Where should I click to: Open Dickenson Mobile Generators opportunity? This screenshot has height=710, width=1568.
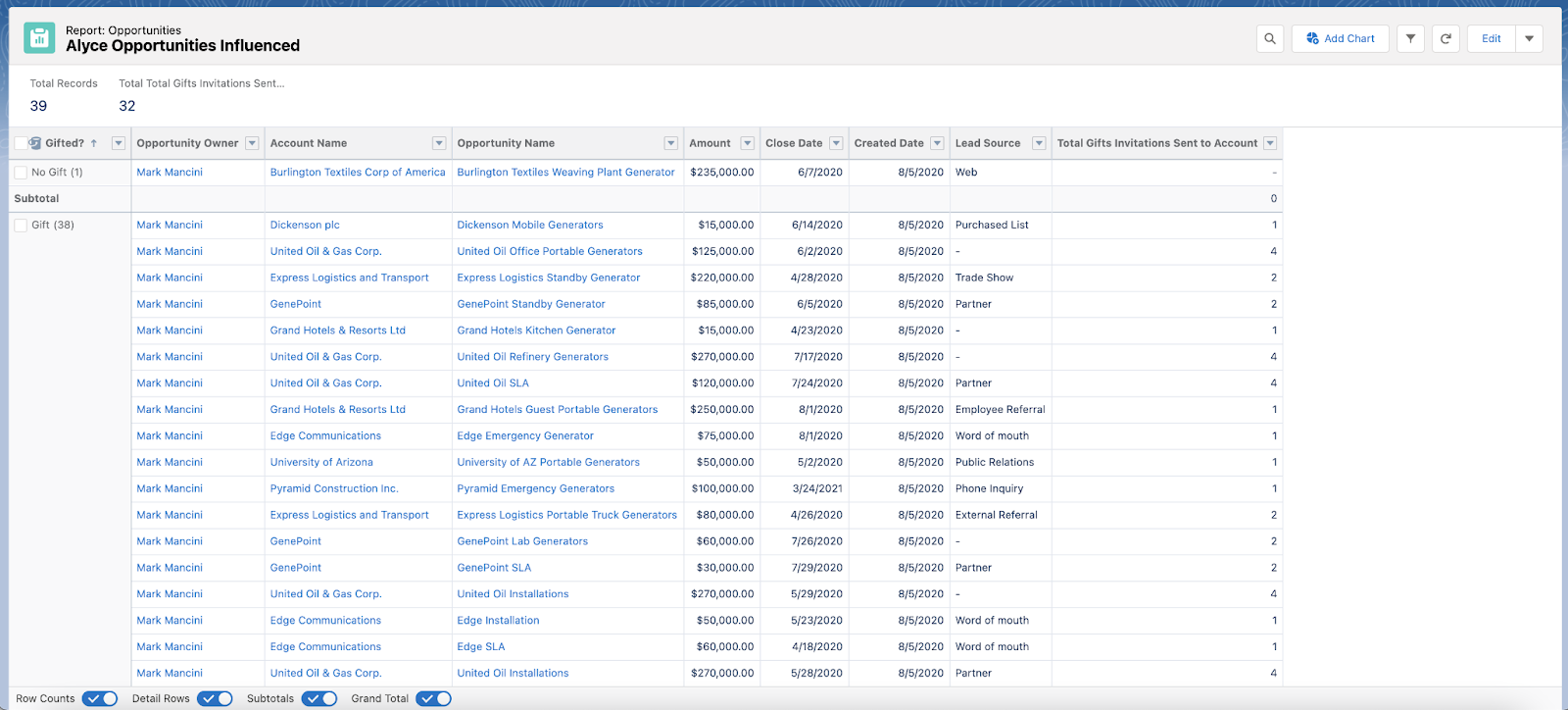(530, 226)
